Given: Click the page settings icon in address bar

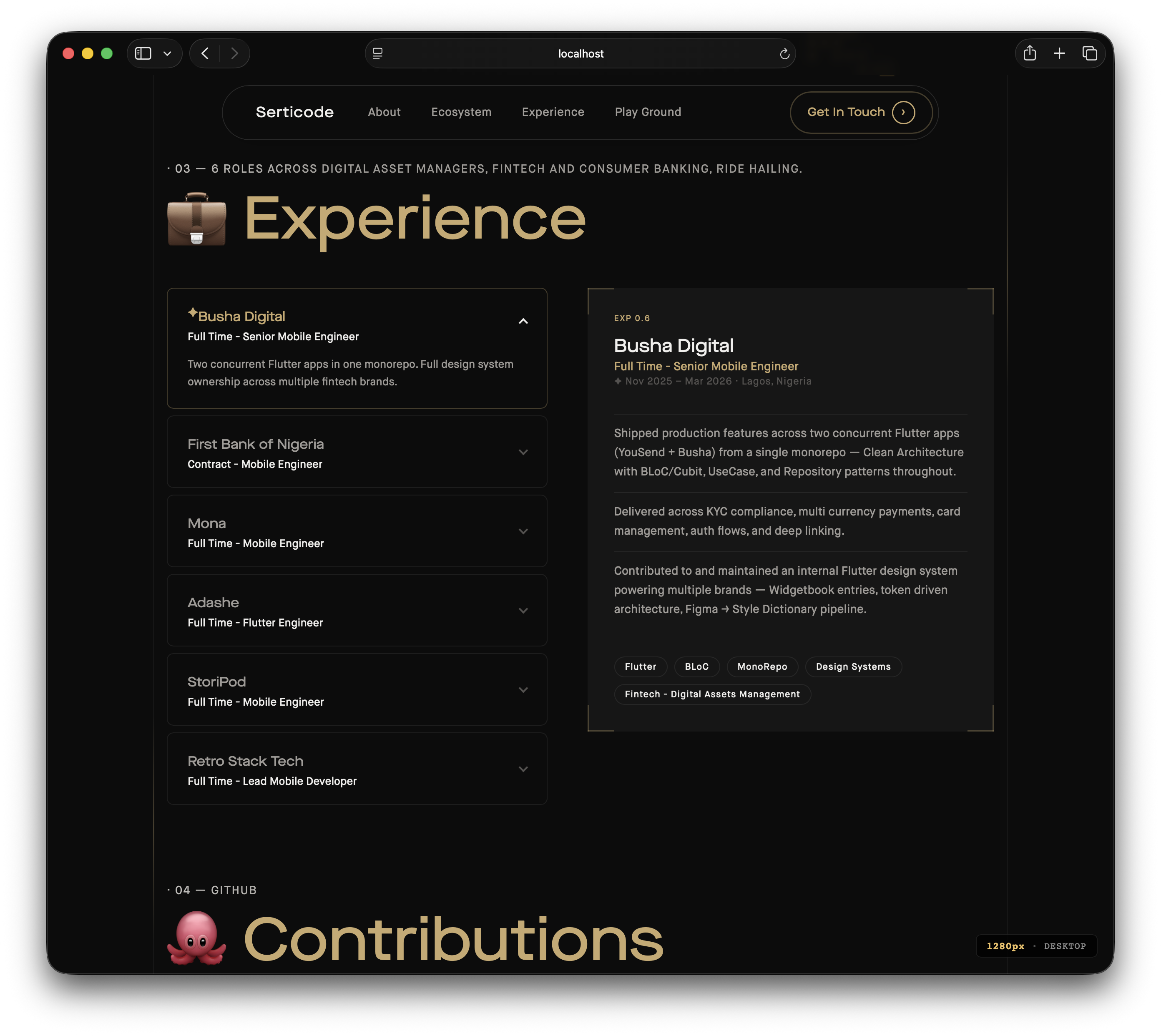Looking at the screenshot, I should 377,53.
